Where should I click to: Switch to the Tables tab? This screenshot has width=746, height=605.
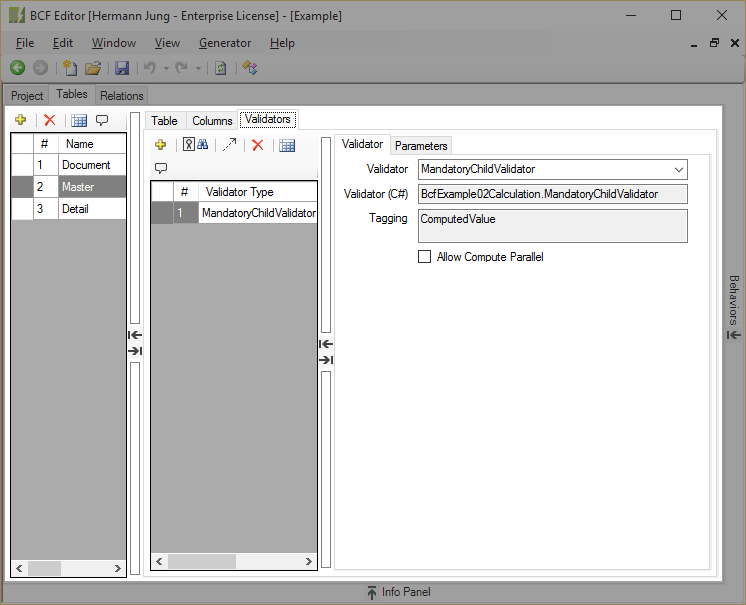click(72, 94)
